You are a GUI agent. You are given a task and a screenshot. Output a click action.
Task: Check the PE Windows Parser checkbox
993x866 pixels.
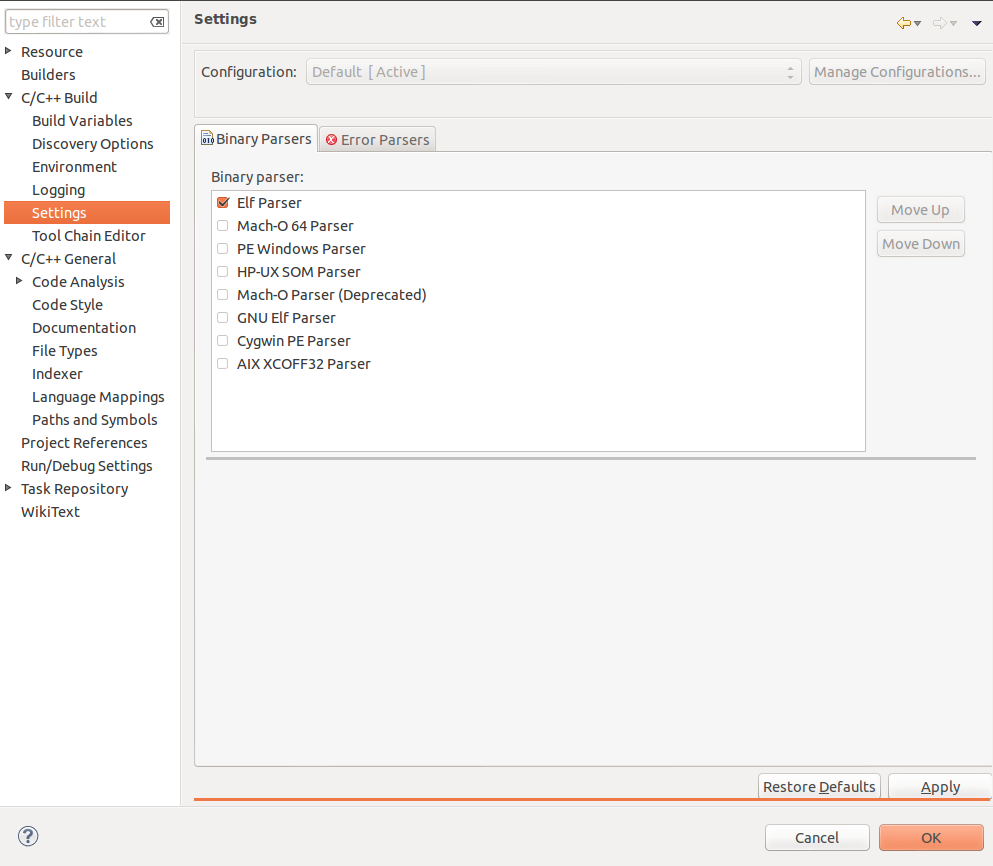[x=222, y=248]
